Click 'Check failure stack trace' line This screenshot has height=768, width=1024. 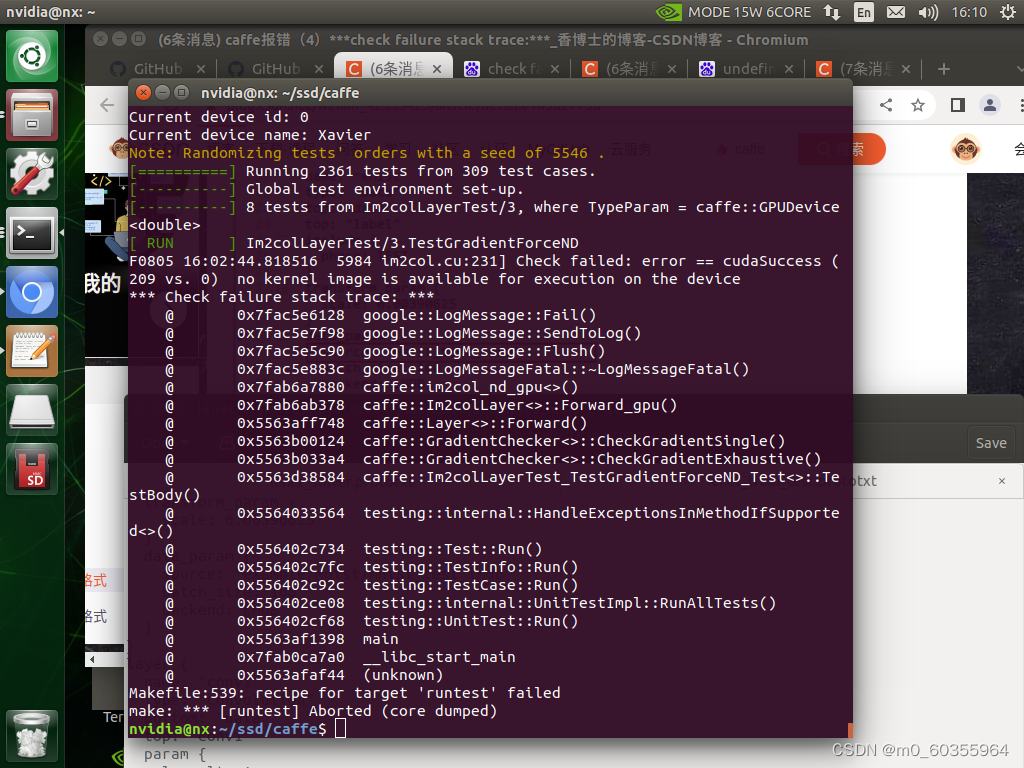pyautogui.click(x=281, y=297)
